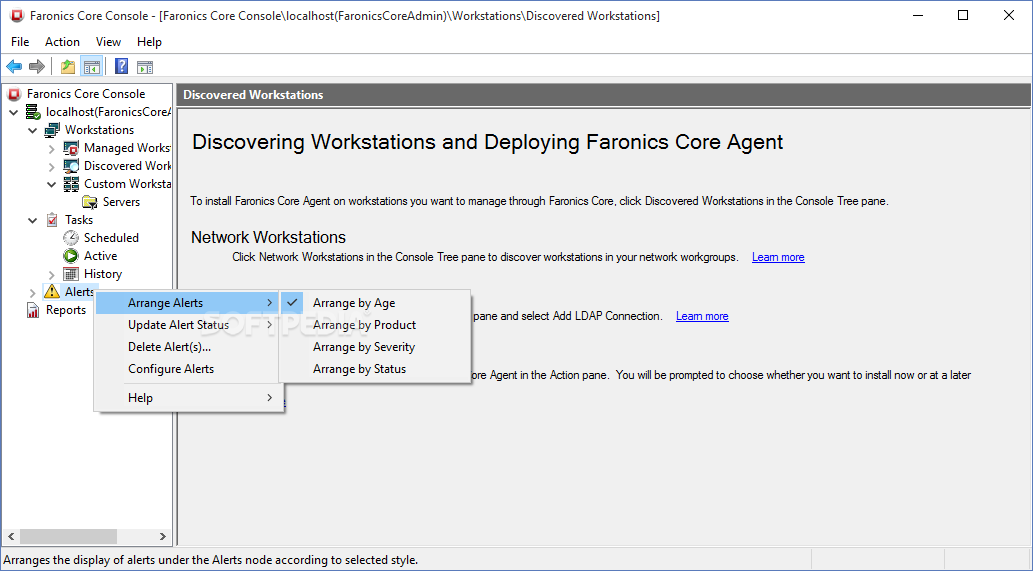Toggle the Show/Hide Console Tree icon

click(x=91, y=67)
